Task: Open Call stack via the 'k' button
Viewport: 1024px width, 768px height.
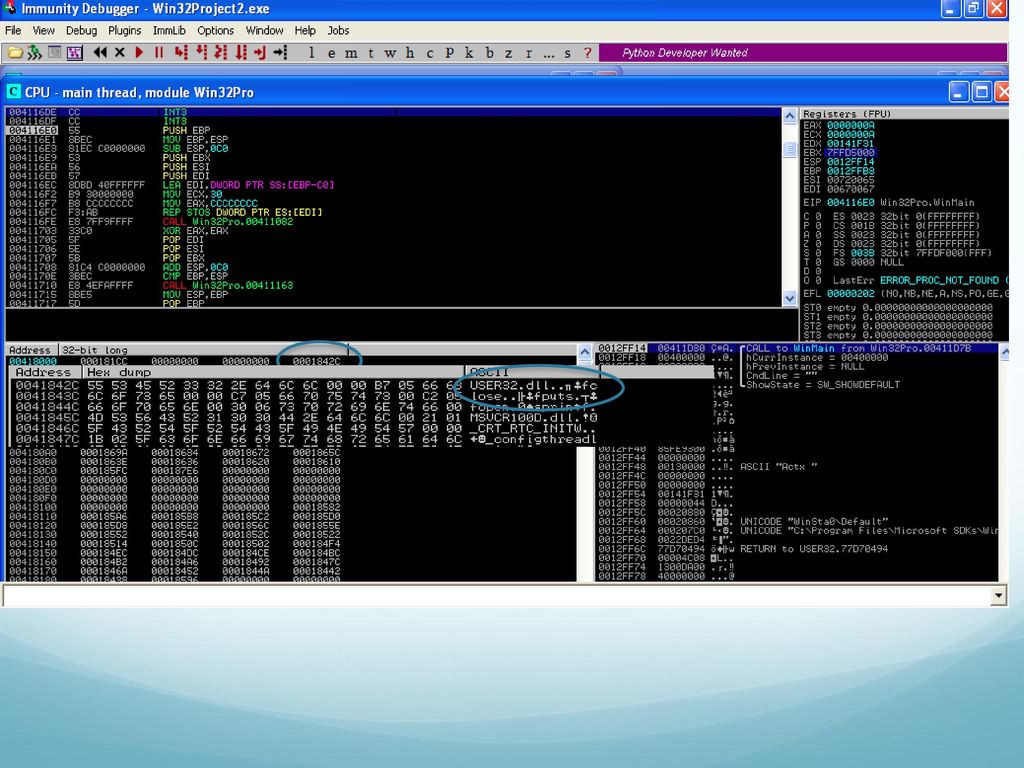Action: 469,53
